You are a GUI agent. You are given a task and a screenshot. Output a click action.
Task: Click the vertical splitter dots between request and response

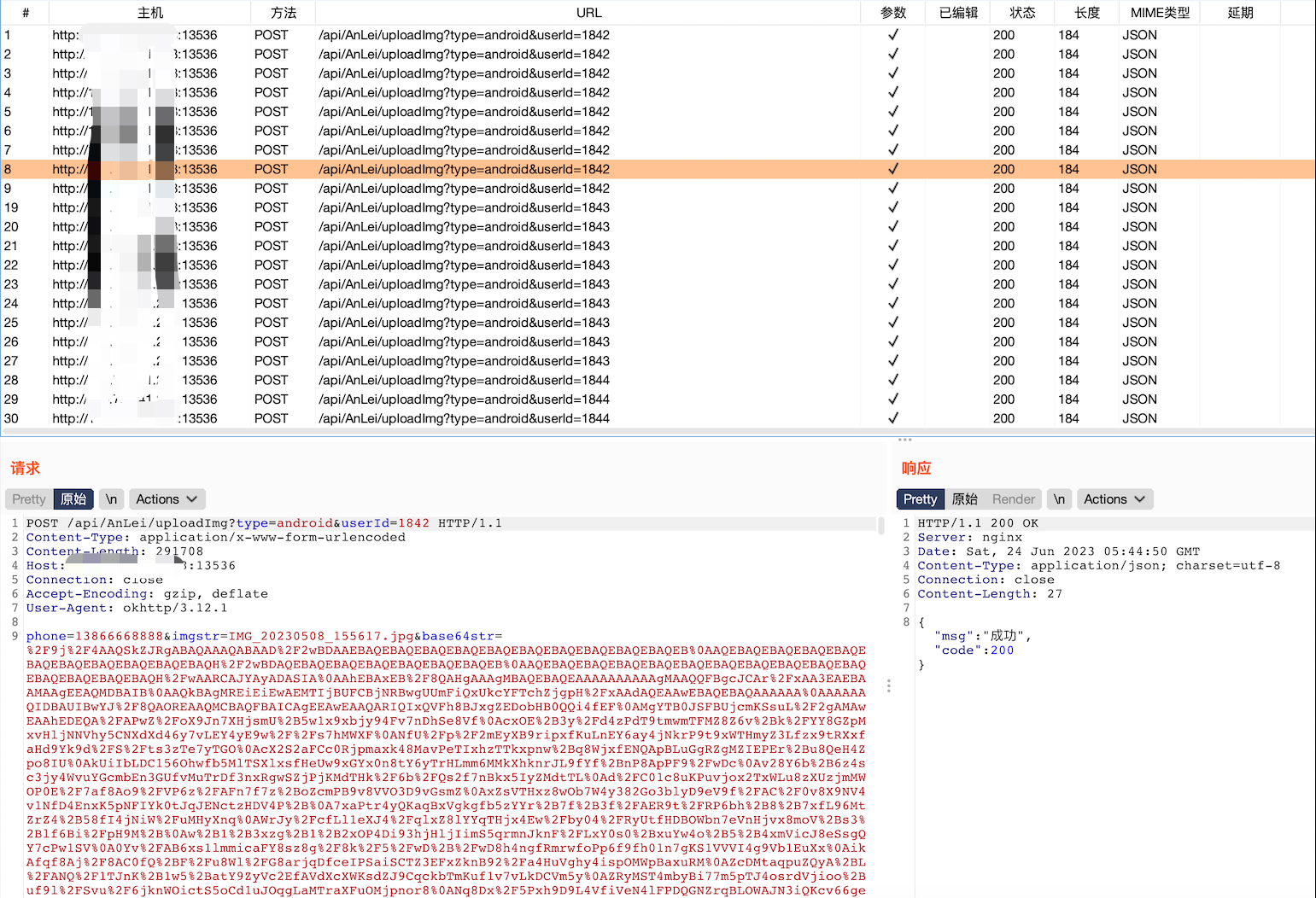889,685
